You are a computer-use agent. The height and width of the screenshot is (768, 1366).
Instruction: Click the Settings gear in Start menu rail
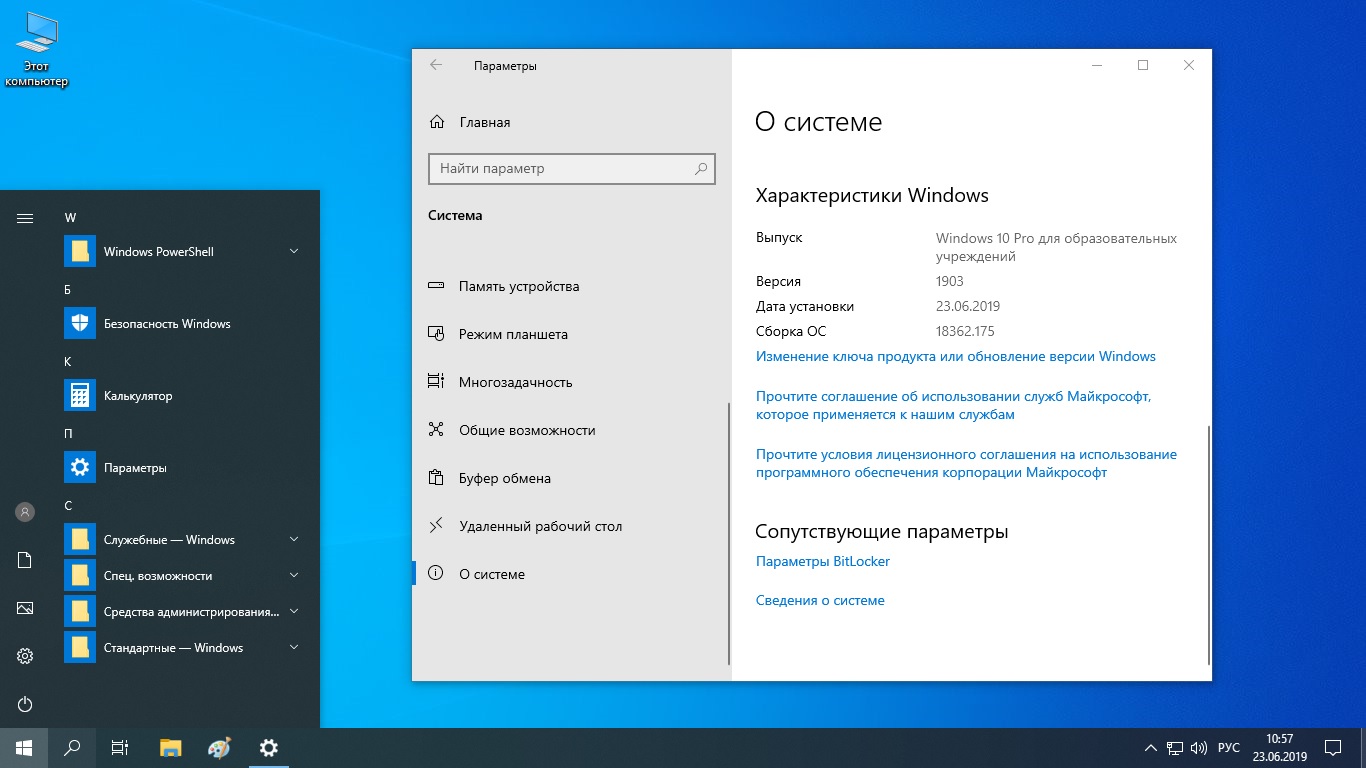[x=25, y=656]
